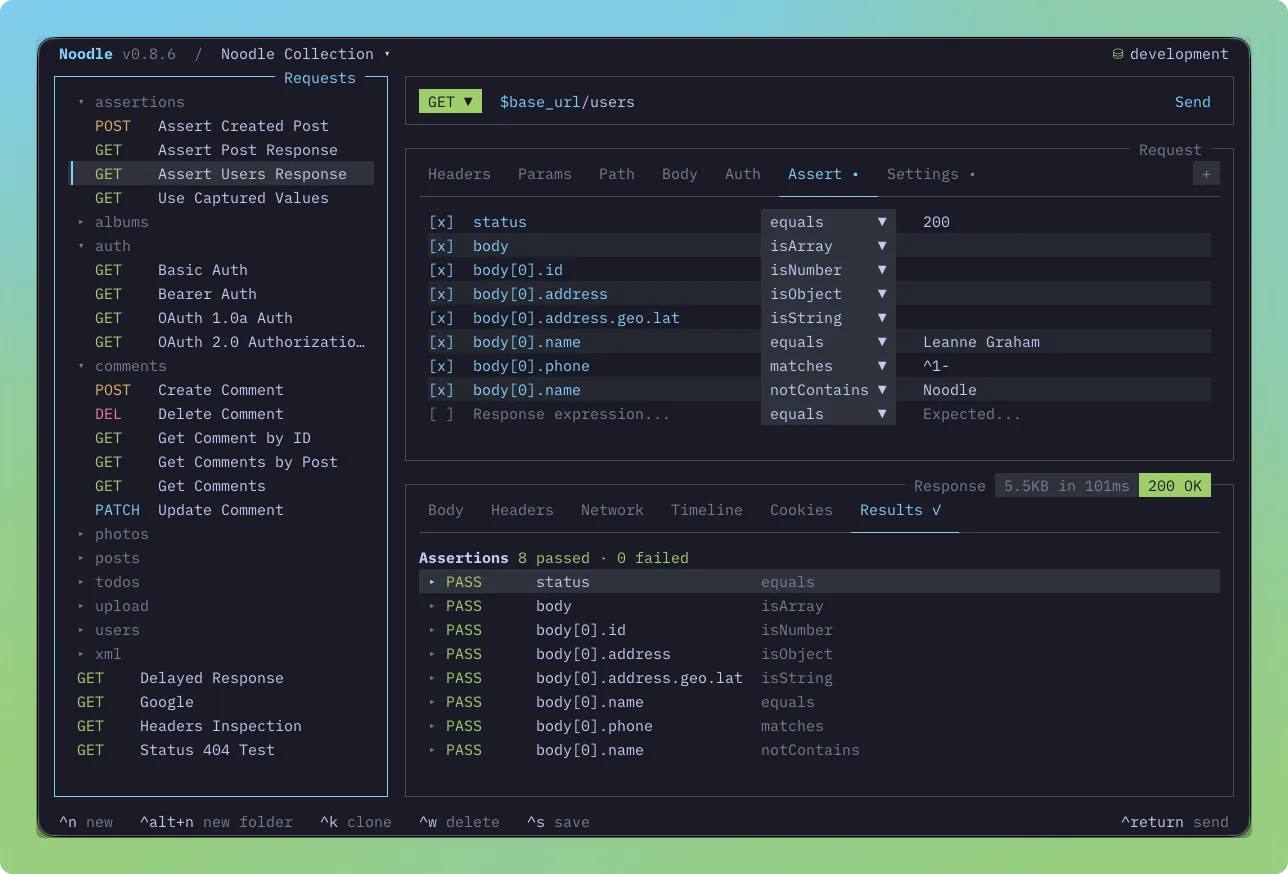Click the database icon beside development
Viewport: 1288px width, 874px height.
click(1117, 54)
